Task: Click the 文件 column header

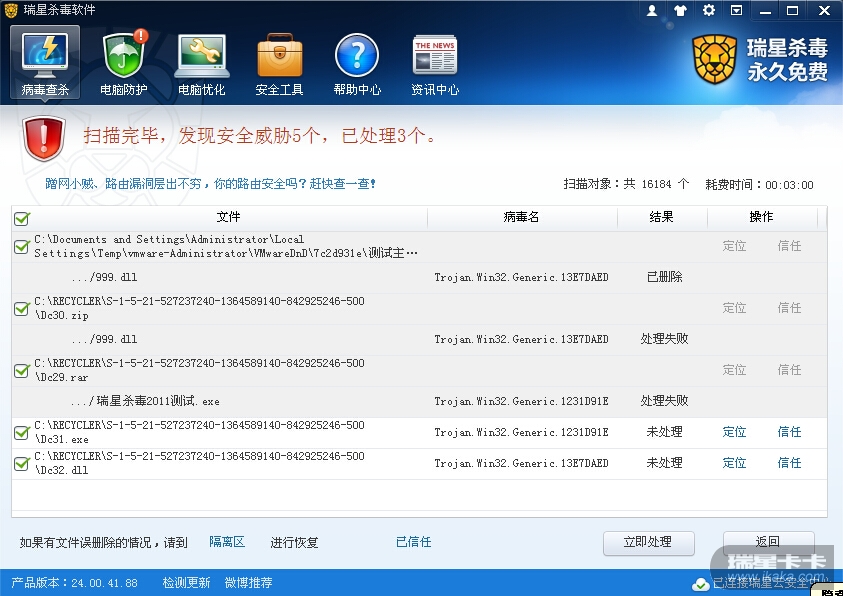Action: (228, 217)
